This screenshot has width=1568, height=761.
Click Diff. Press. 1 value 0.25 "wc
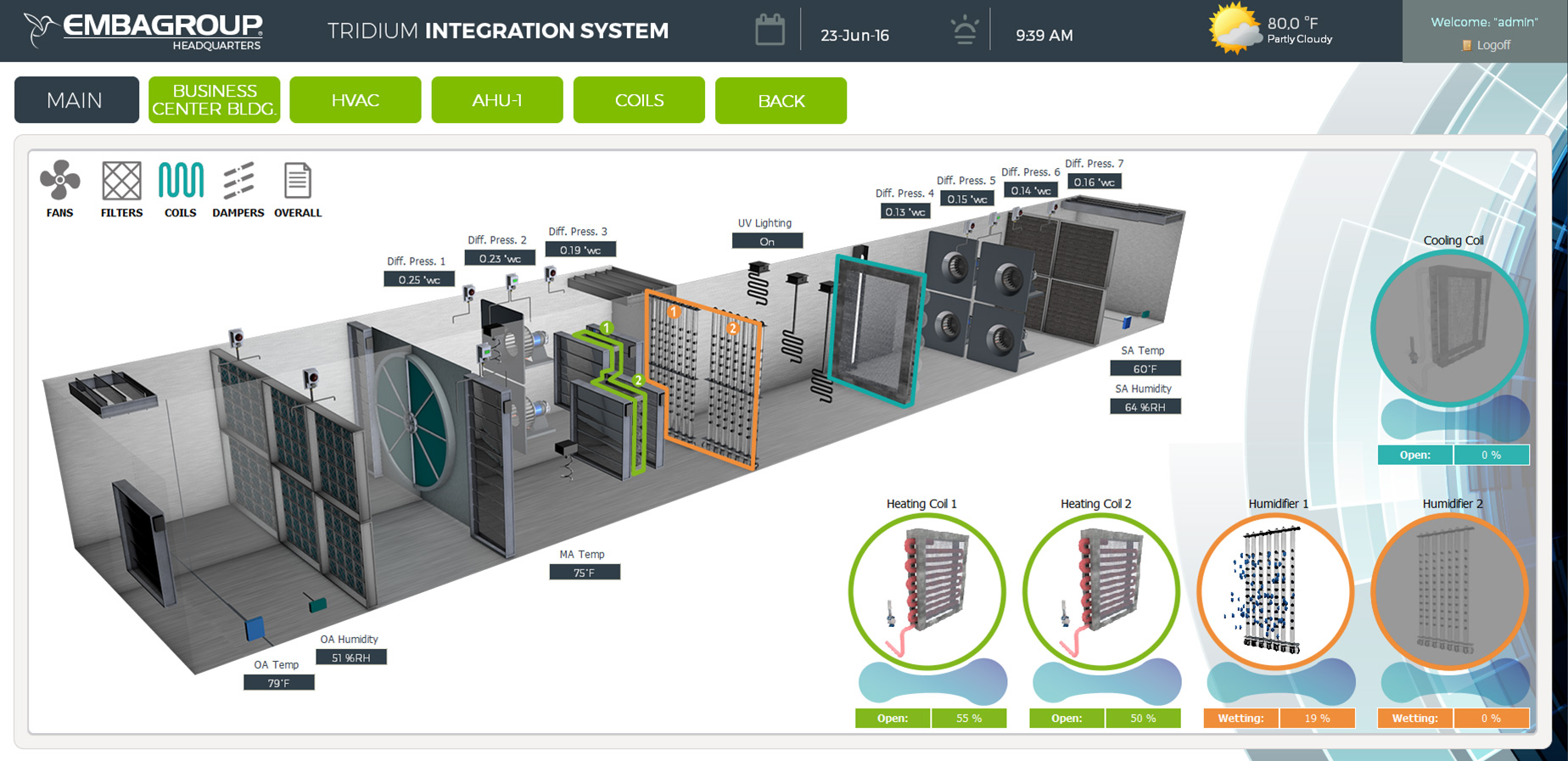[419, 279]
